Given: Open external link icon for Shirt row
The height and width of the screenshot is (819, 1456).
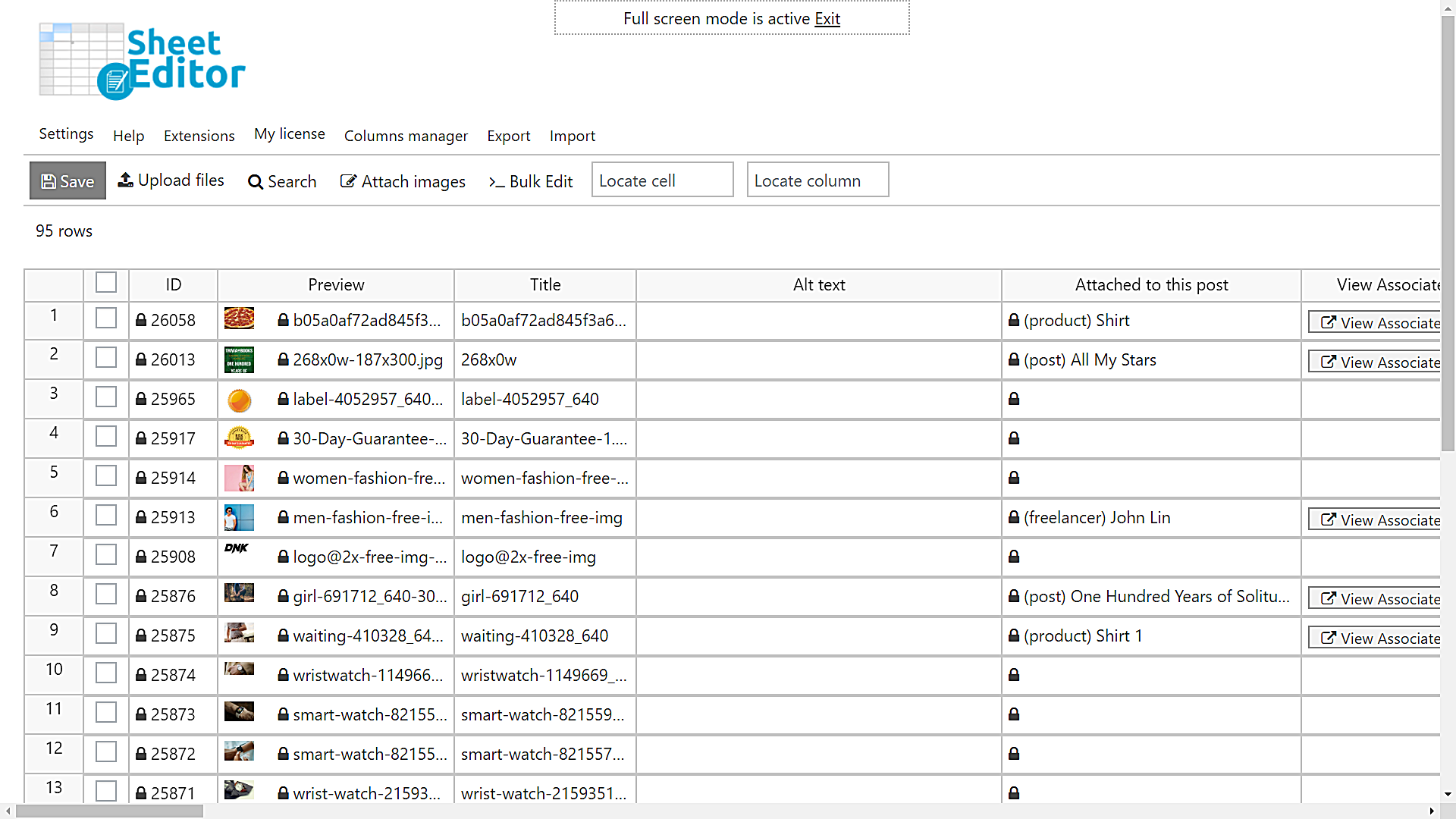Looking at the screenshot, I should coord(1328,322).
